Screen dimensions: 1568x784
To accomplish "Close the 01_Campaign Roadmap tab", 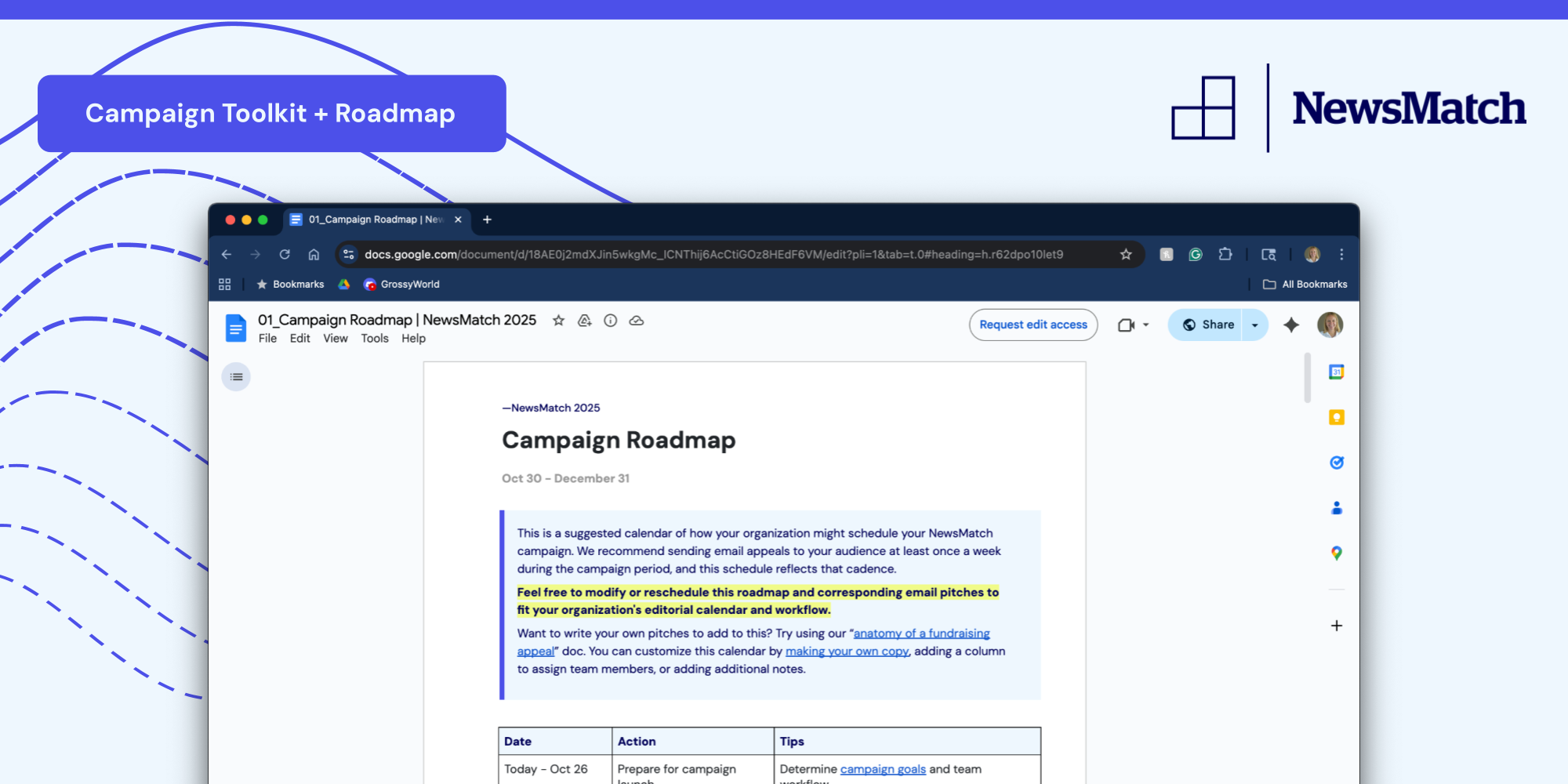I will click(x=458, y=220).
